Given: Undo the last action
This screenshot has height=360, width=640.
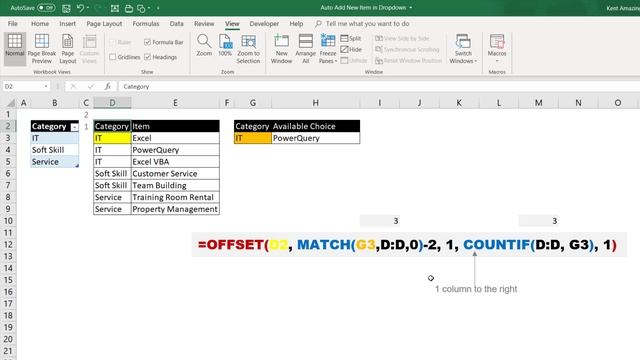Looking at the screenshot, I should point(80,8).
